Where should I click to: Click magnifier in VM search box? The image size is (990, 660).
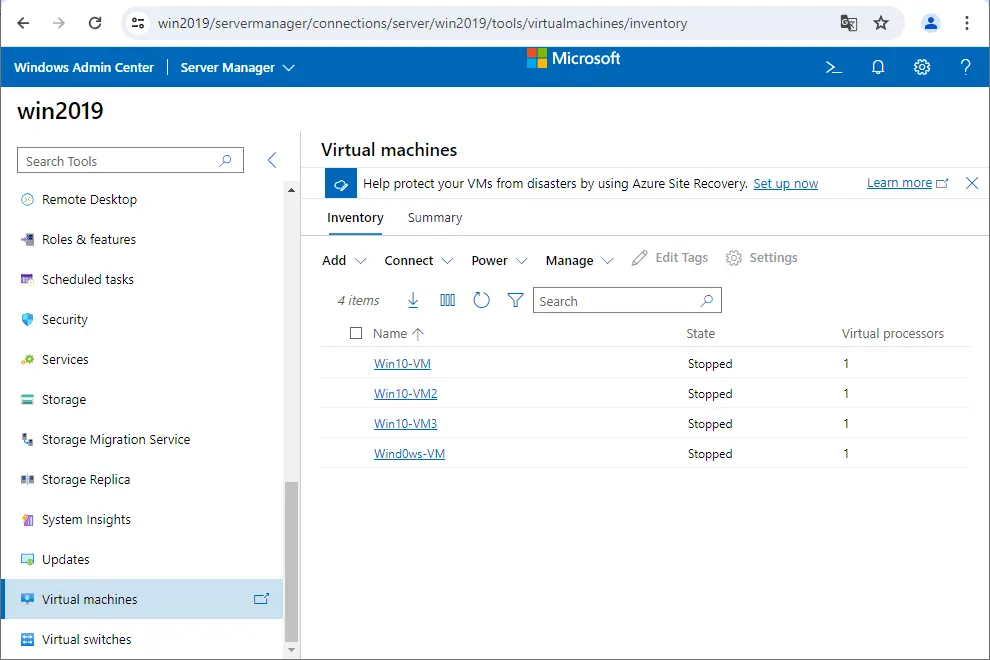707,301
